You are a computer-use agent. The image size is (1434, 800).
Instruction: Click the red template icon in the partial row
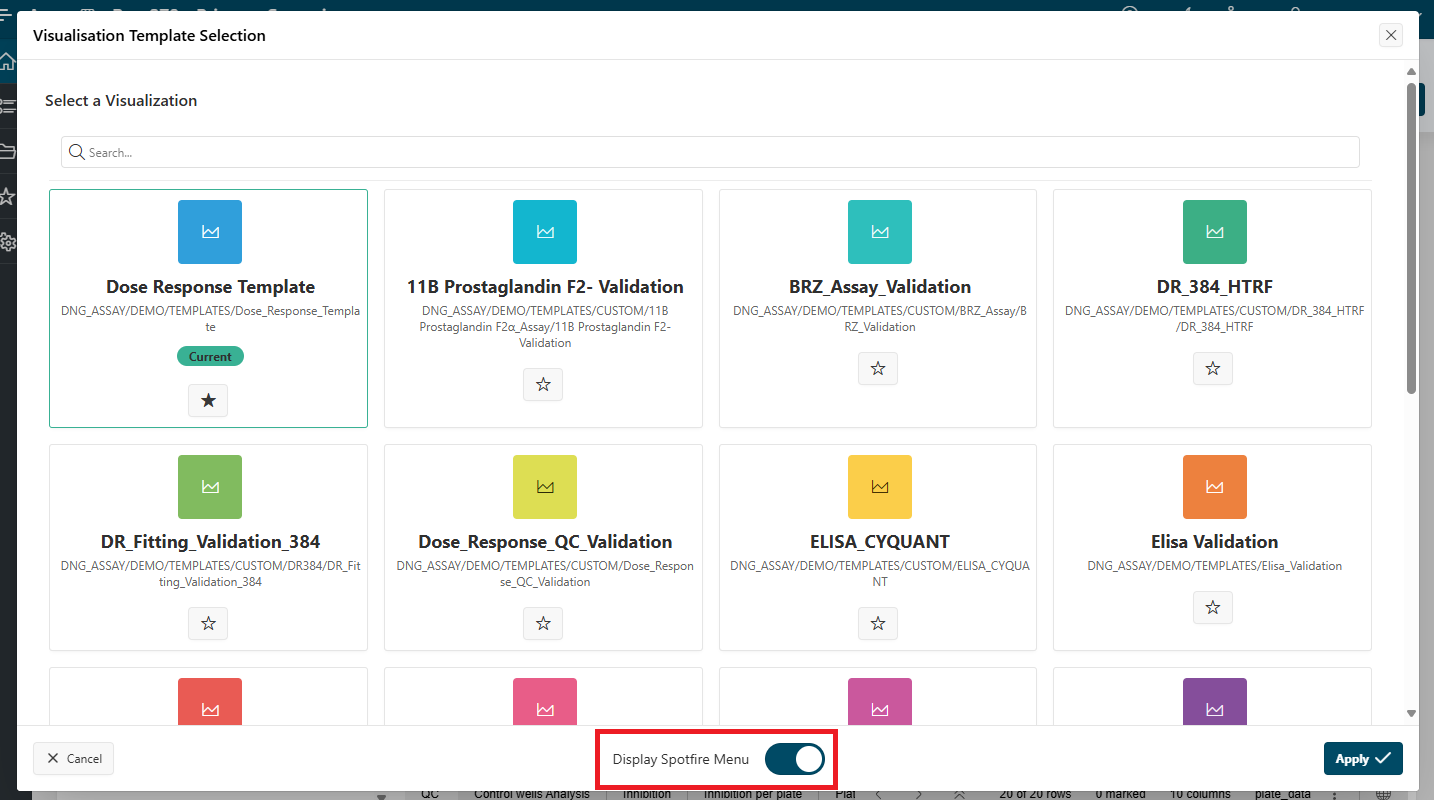point(210,702)
